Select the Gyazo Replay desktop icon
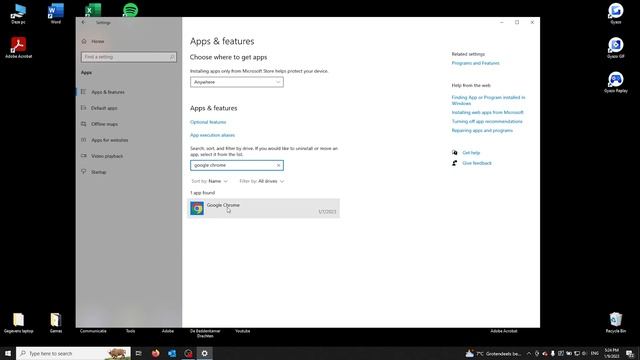Screen dimensions: 640x360 (616, 82)
